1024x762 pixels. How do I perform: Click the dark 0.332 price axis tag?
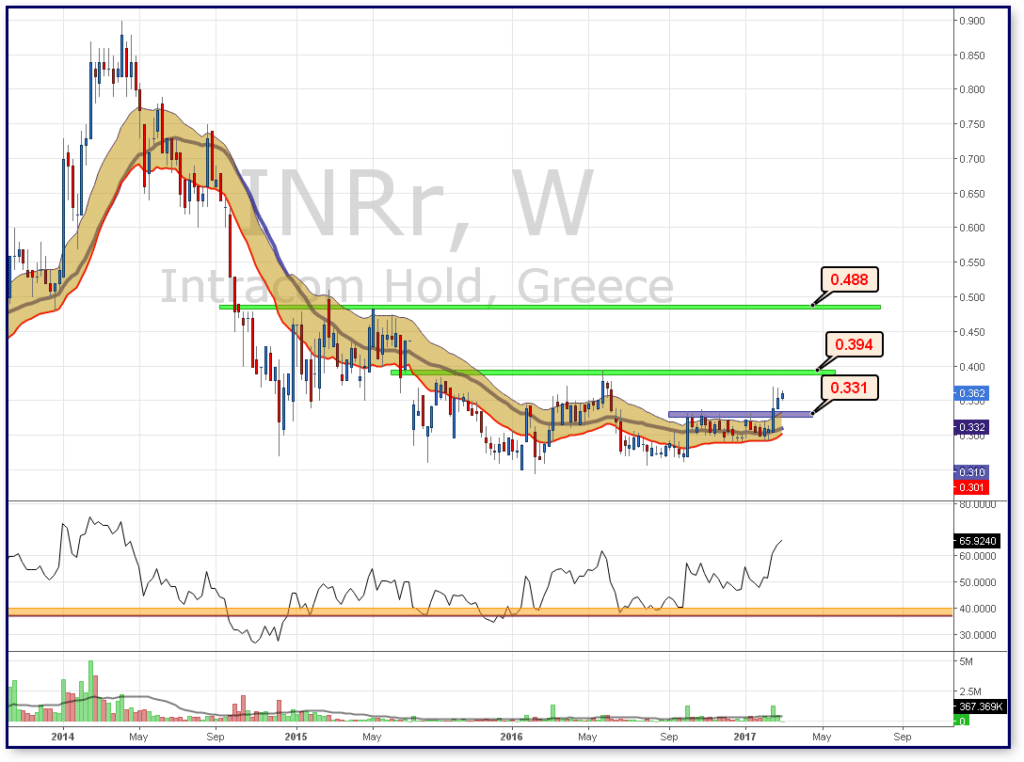click(x=971, y=427)
